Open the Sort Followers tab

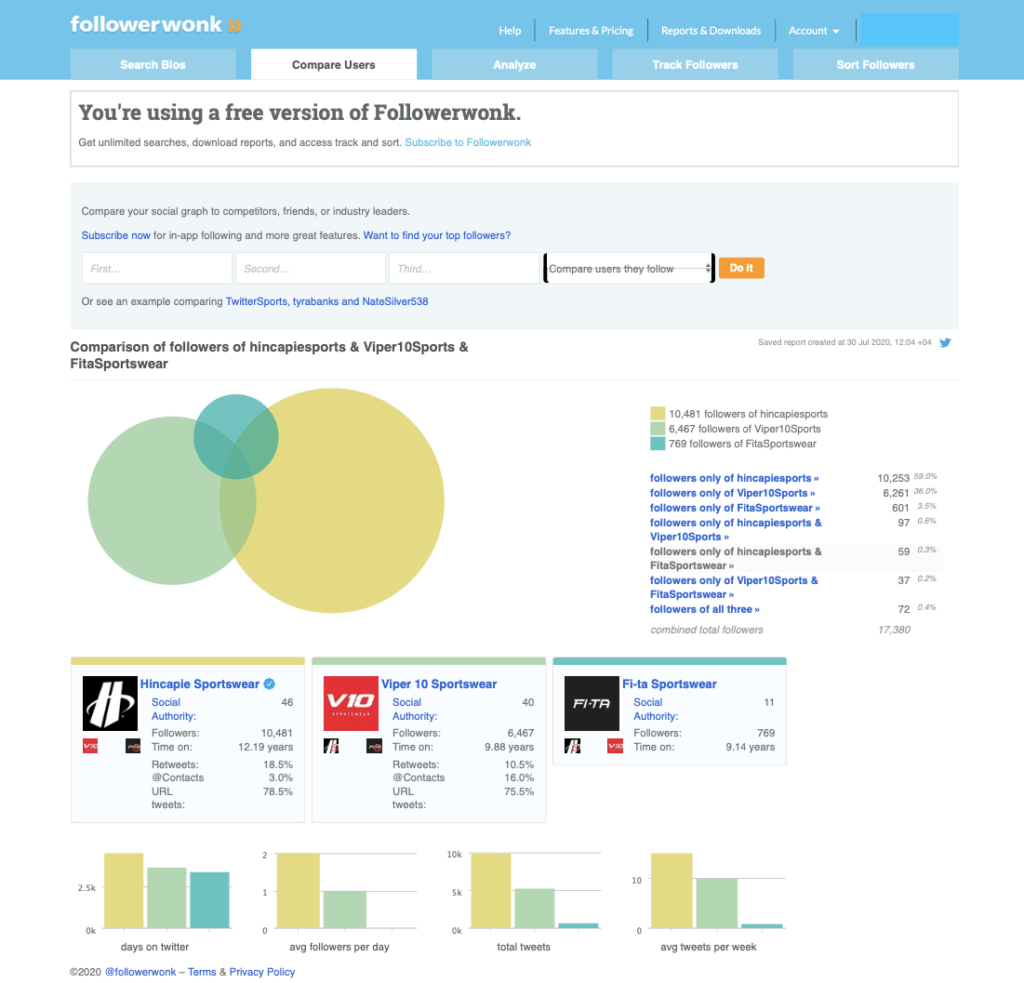pyautogui.click(x=876, y=65)
